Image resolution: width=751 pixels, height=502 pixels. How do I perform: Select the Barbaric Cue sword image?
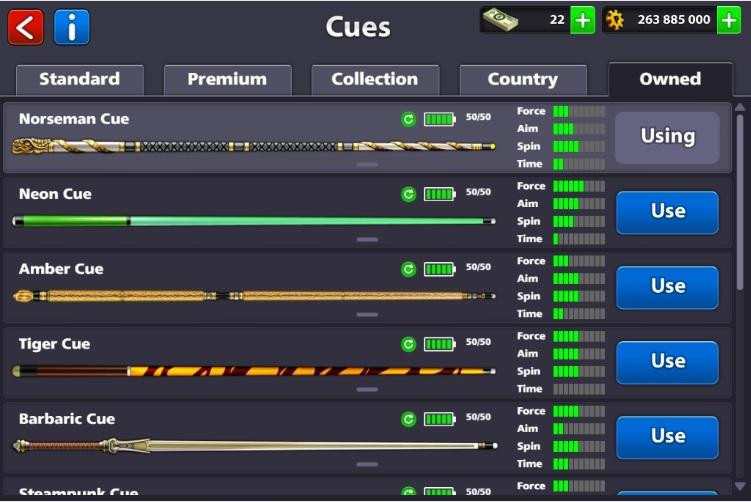(x=254, y=446)
